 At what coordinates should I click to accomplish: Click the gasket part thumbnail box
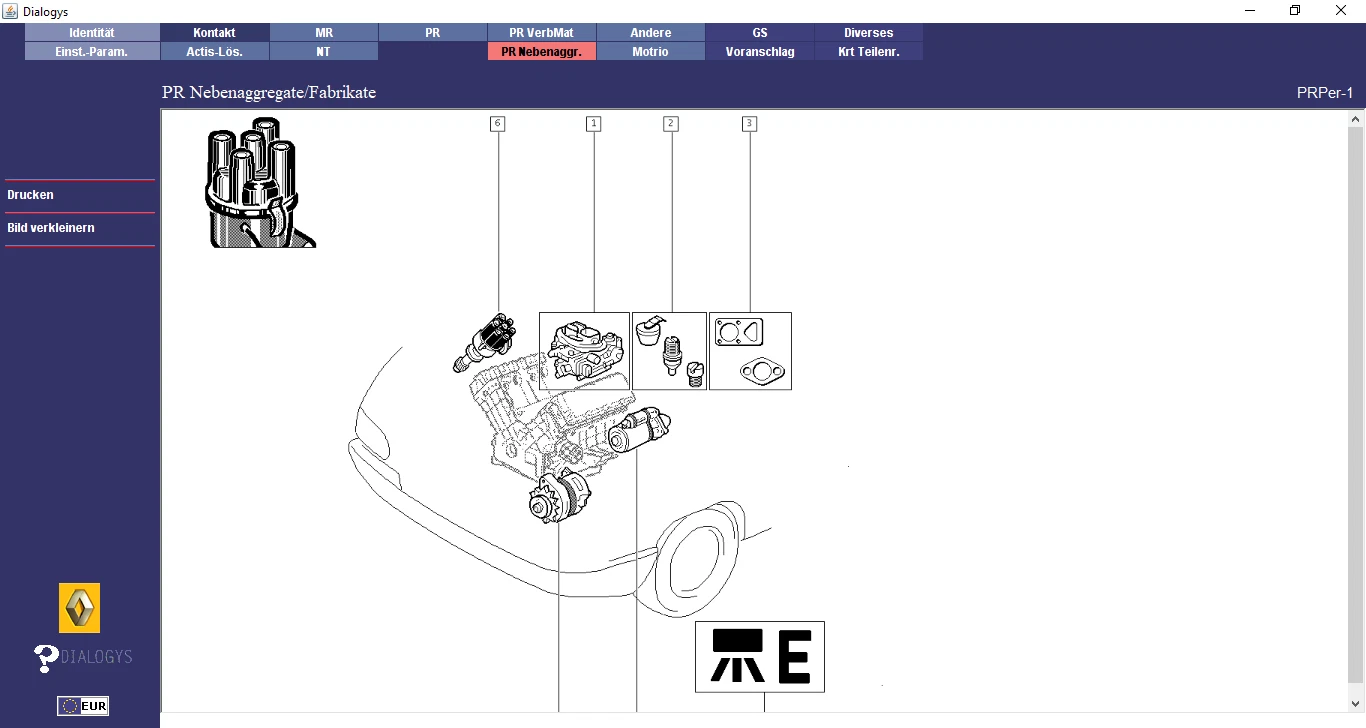point(751,350)
